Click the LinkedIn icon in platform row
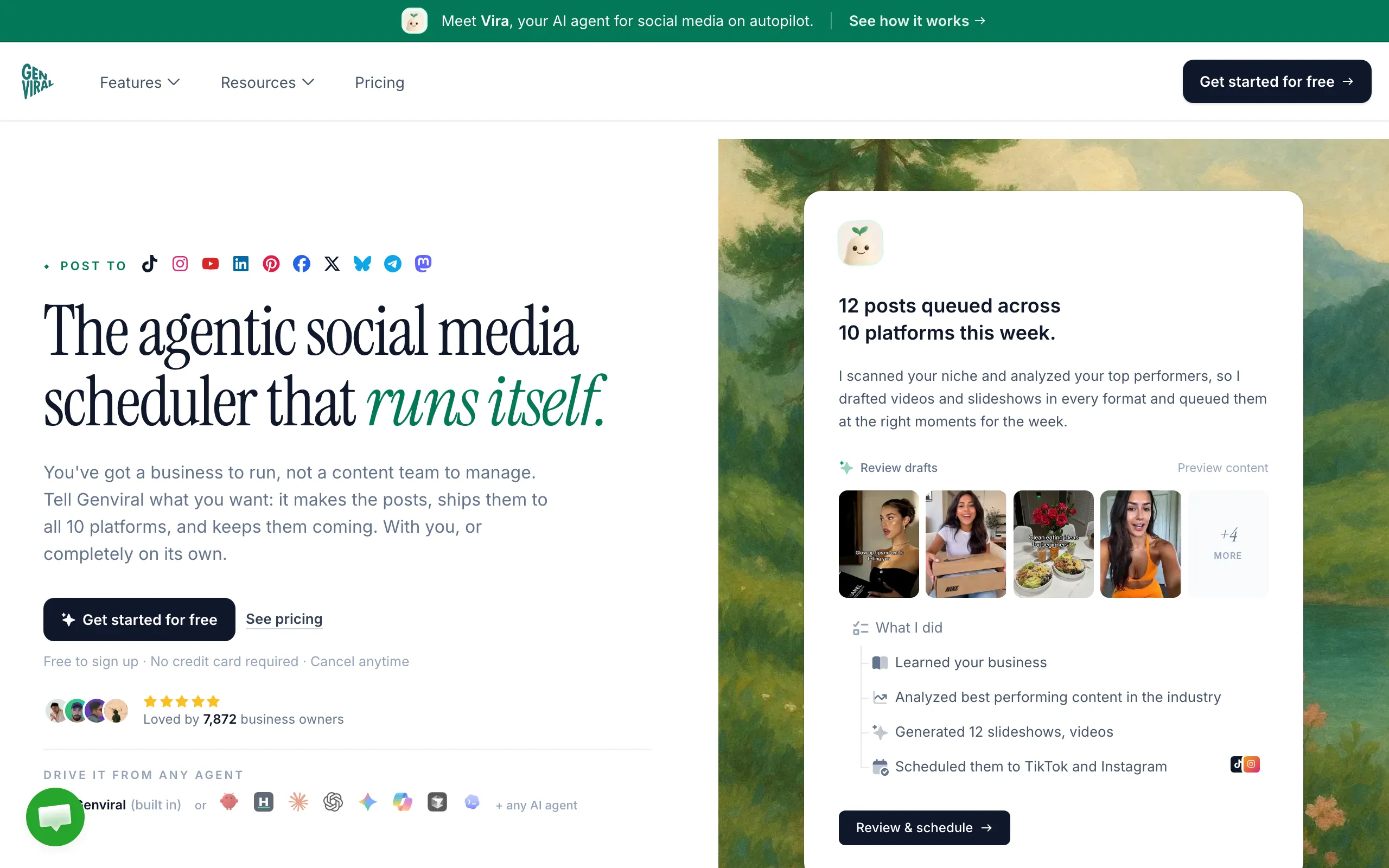 coord(241,264)
